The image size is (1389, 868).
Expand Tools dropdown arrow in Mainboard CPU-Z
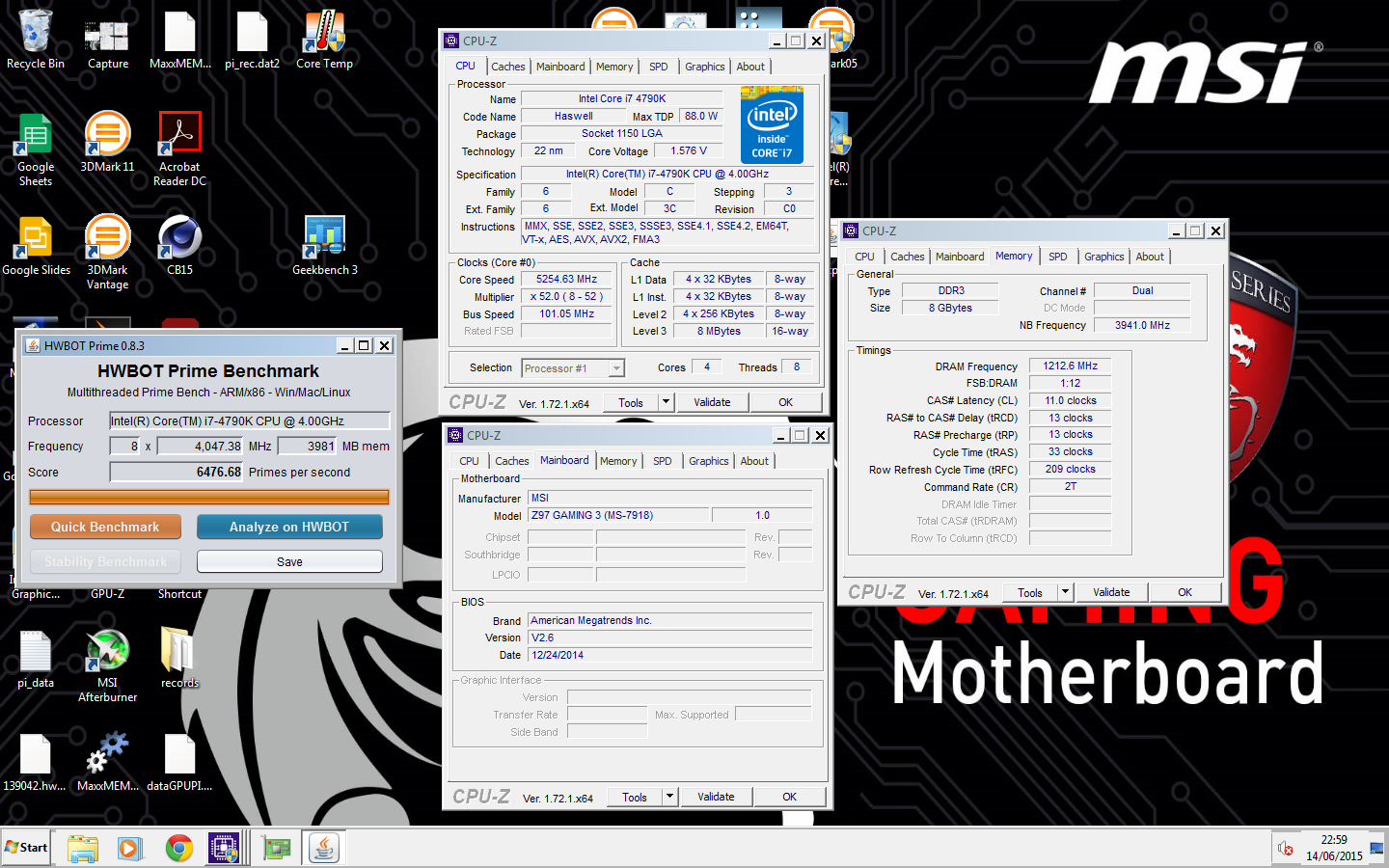click(669, 797)
